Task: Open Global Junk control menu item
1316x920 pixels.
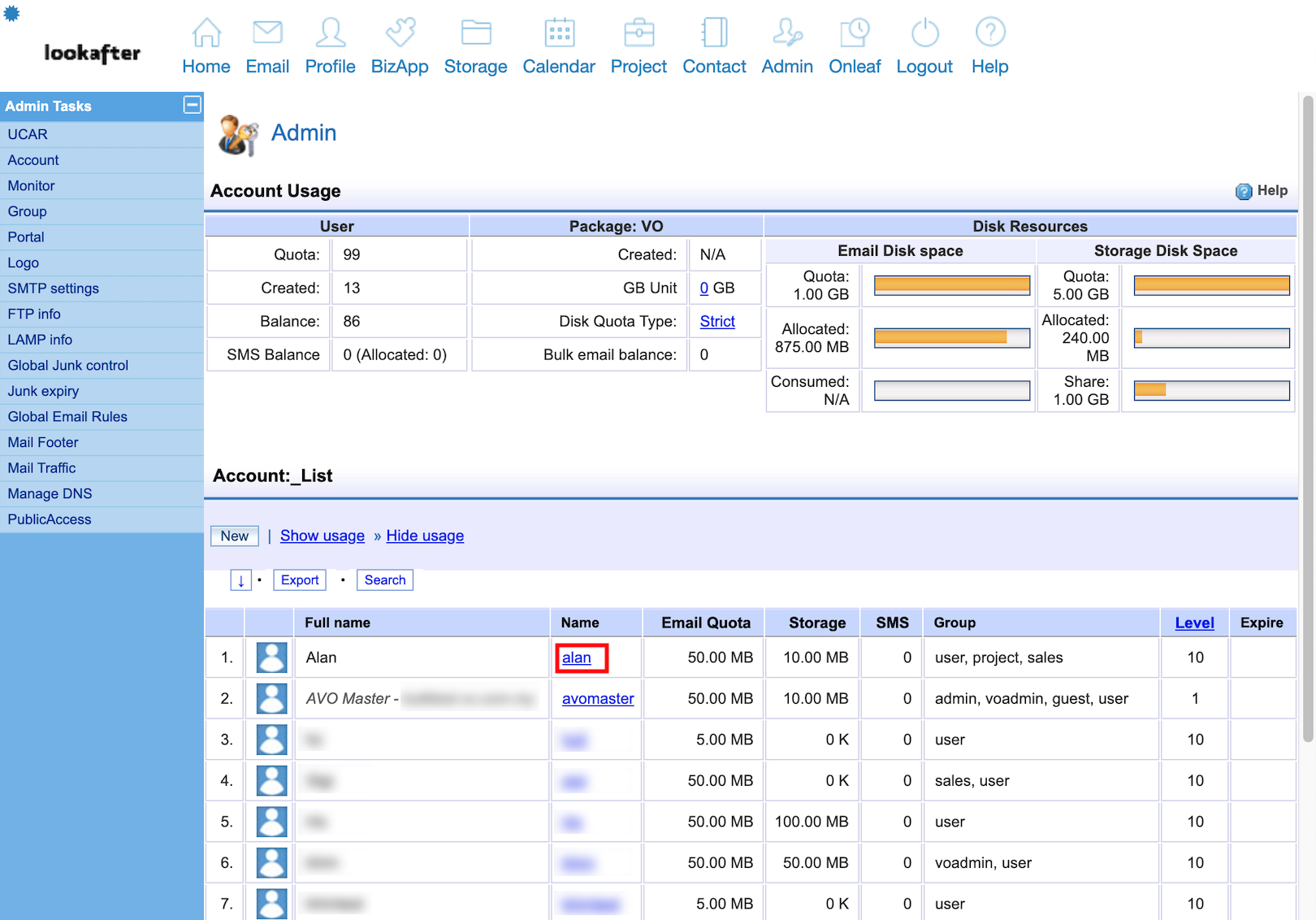Action: (x=68, y=366)
